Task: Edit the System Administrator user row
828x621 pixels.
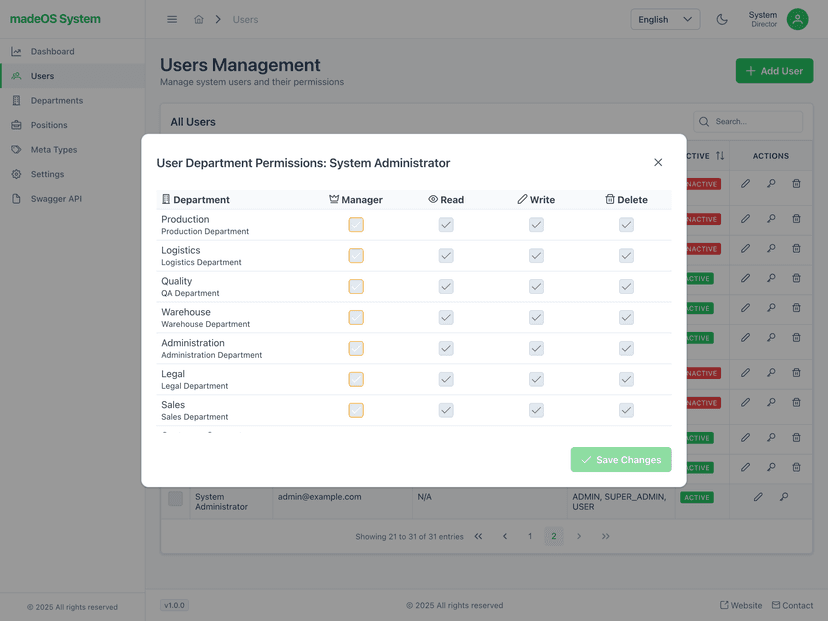Action: pos(758,497)
